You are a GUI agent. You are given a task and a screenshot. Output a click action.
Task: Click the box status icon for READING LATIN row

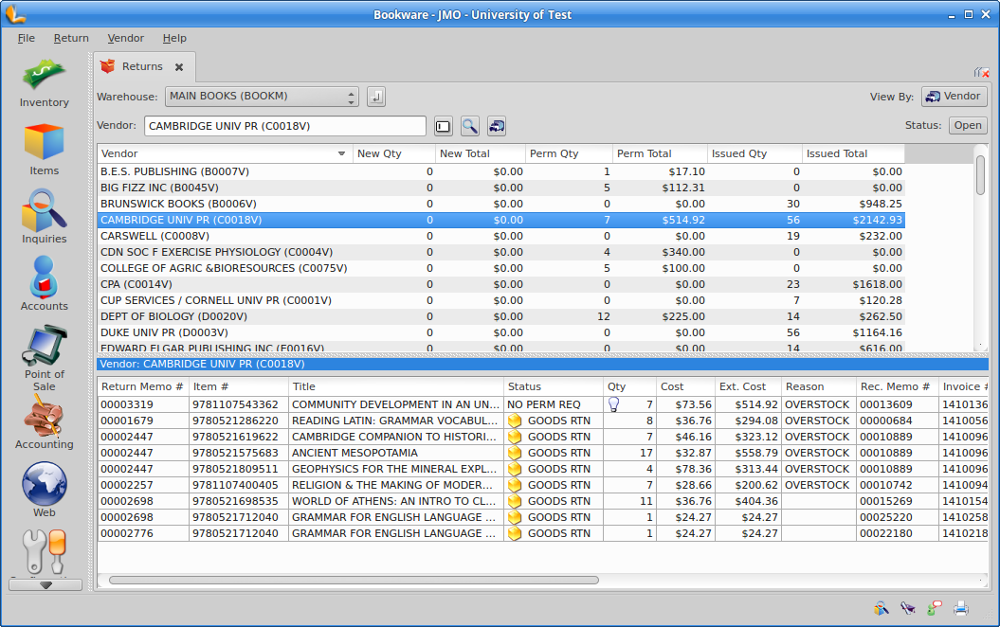coord(515,421)
